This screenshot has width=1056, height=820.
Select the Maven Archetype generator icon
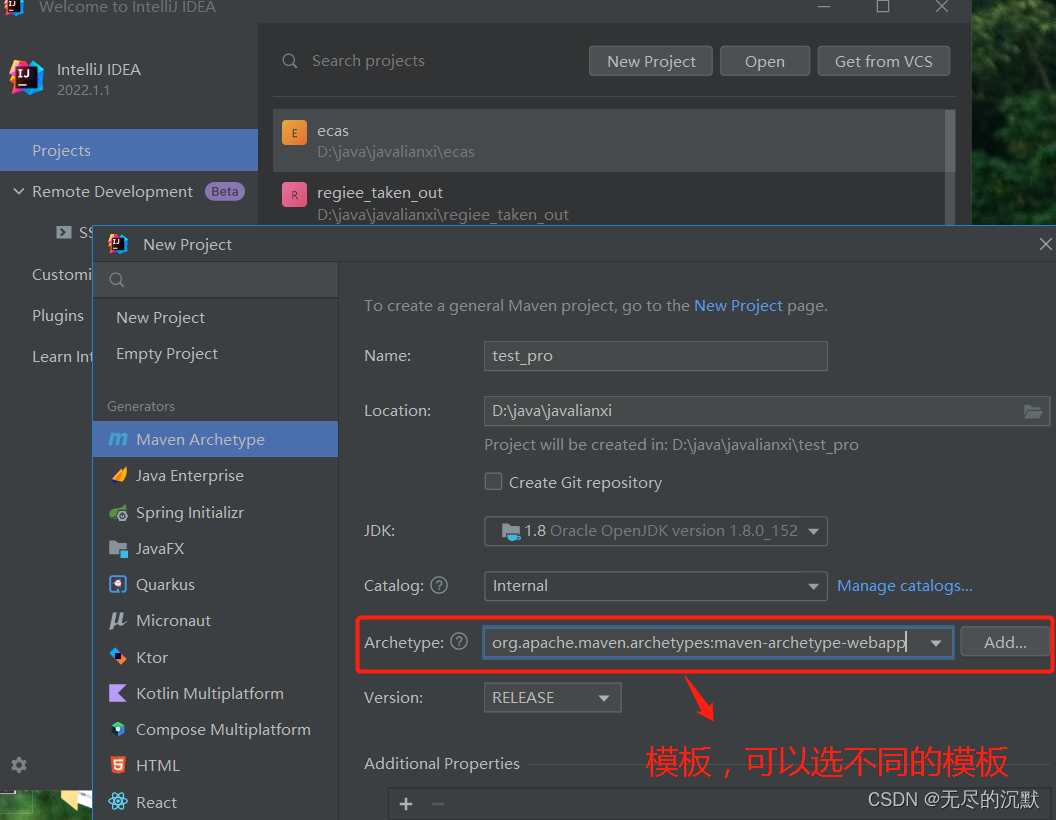click(118, 440)
